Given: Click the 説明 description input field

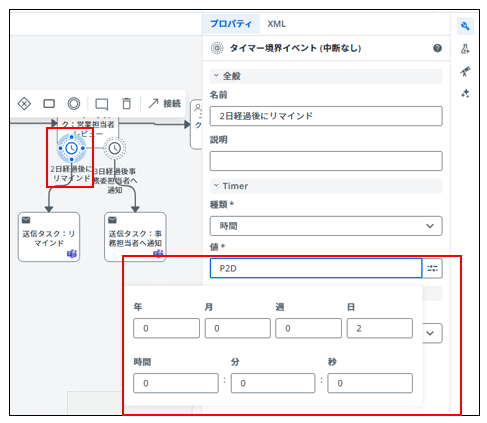Looking at the screenshot, I should pyautogui.click(x=326, y=161).
